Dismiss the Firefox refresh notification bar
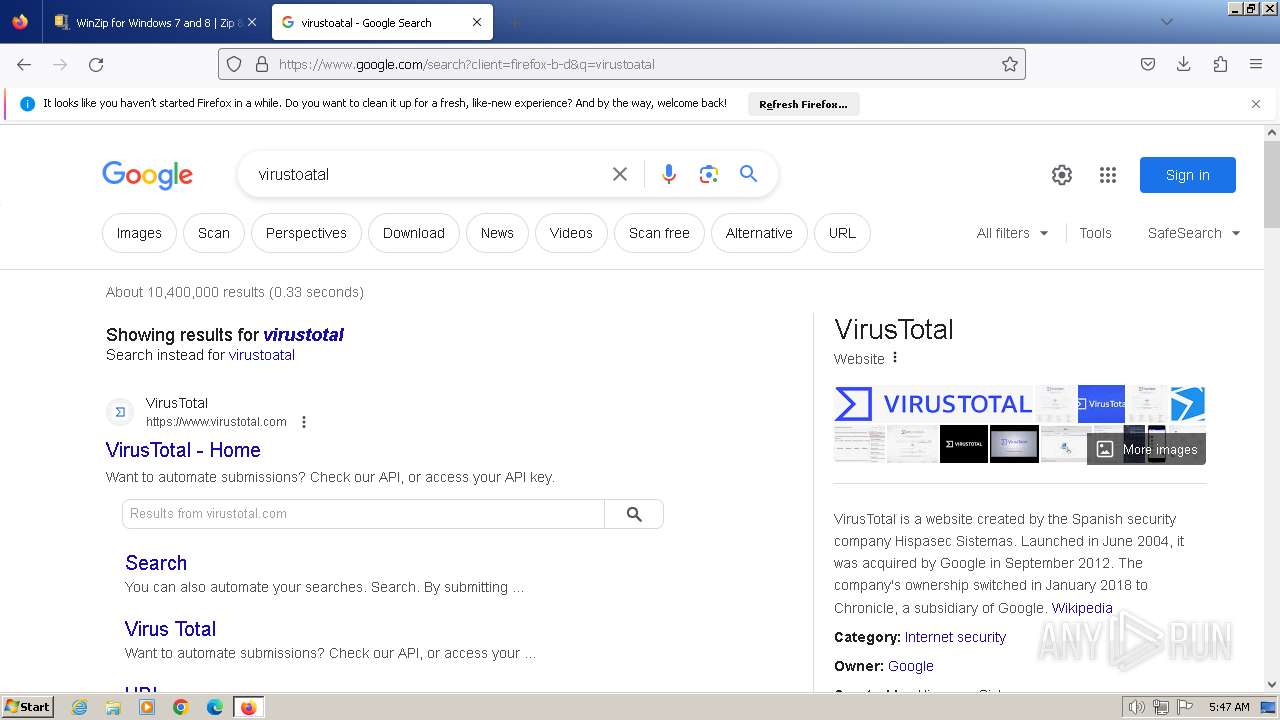This screenshot has width=1280, height=720. point(1256,104)
